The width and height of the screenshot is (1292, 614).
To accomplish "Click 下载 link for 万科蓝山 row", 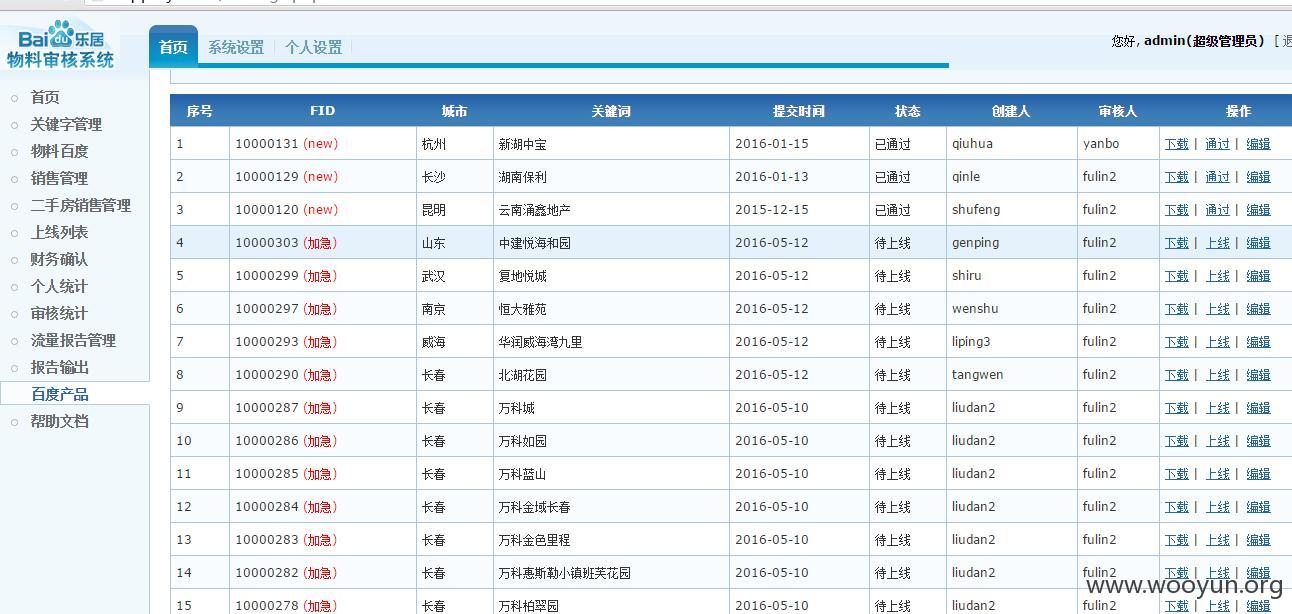I will (1176, 474).
